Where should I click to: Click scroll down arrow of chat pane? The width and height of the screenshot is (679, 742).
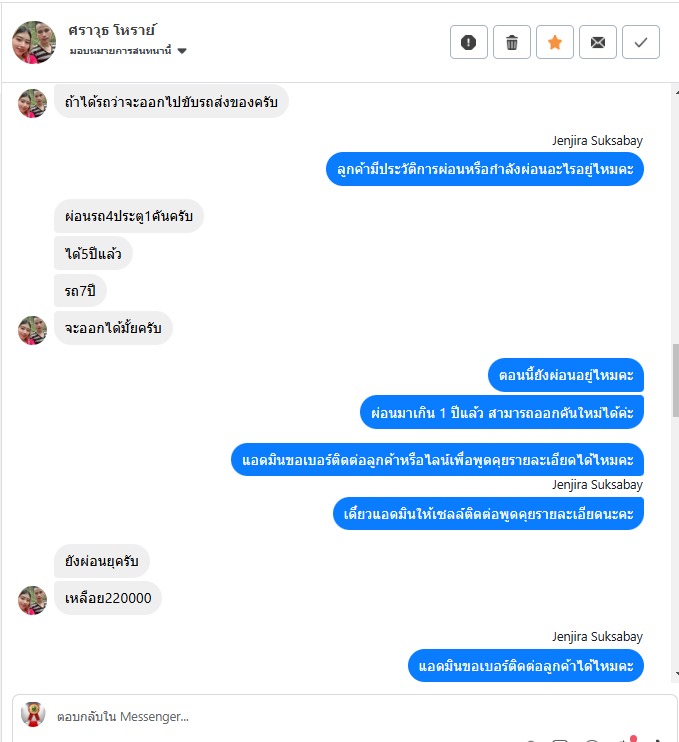pyautogui.click(x=677, y=673)
